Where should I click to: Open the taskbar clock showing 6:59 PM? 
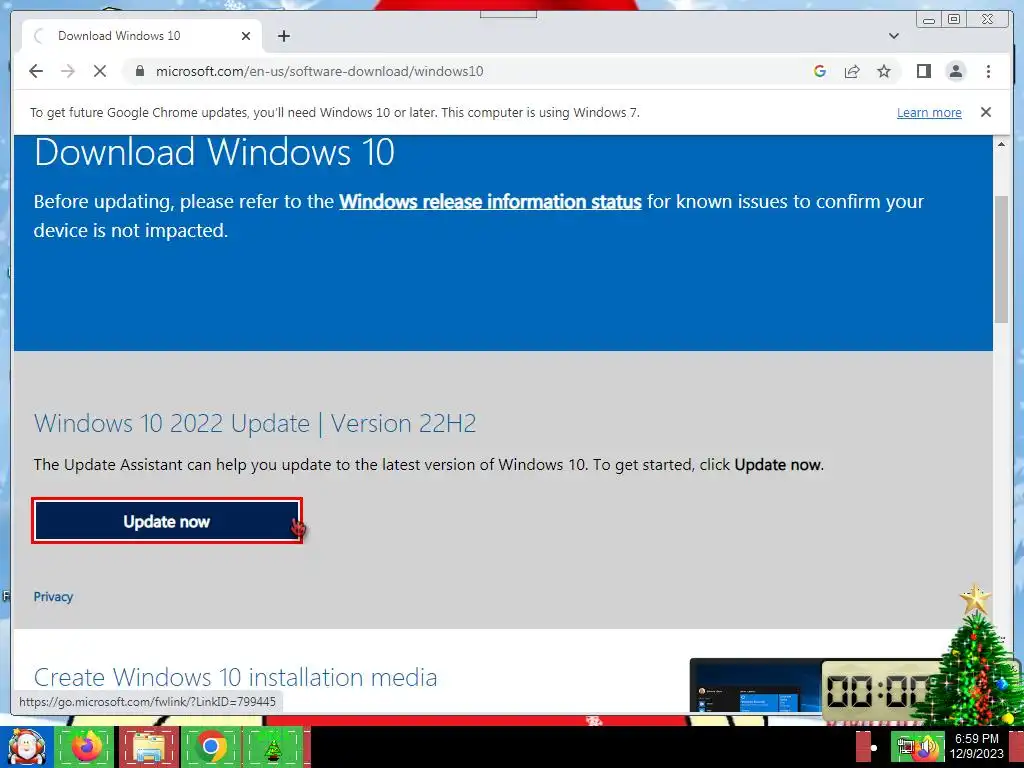click(976, 746)
